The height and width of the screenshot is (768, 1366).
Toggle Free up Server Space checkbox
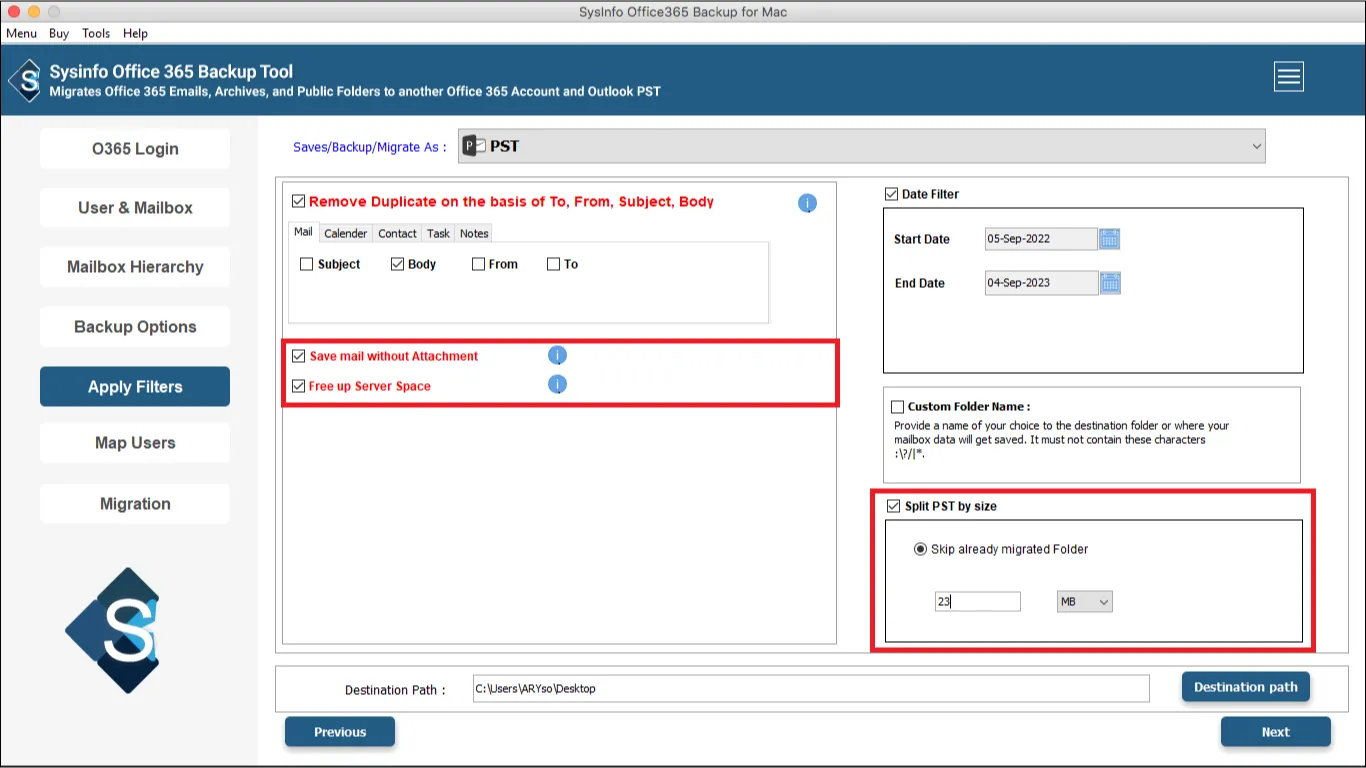click(298, 386)
